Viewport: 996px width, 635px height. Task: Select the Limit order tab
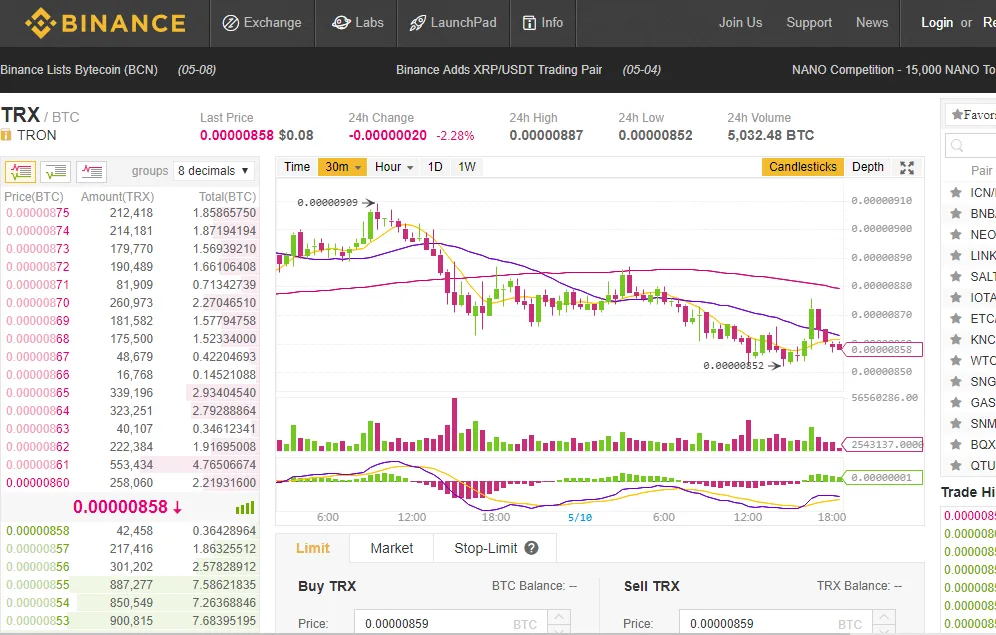pos(313,548)
